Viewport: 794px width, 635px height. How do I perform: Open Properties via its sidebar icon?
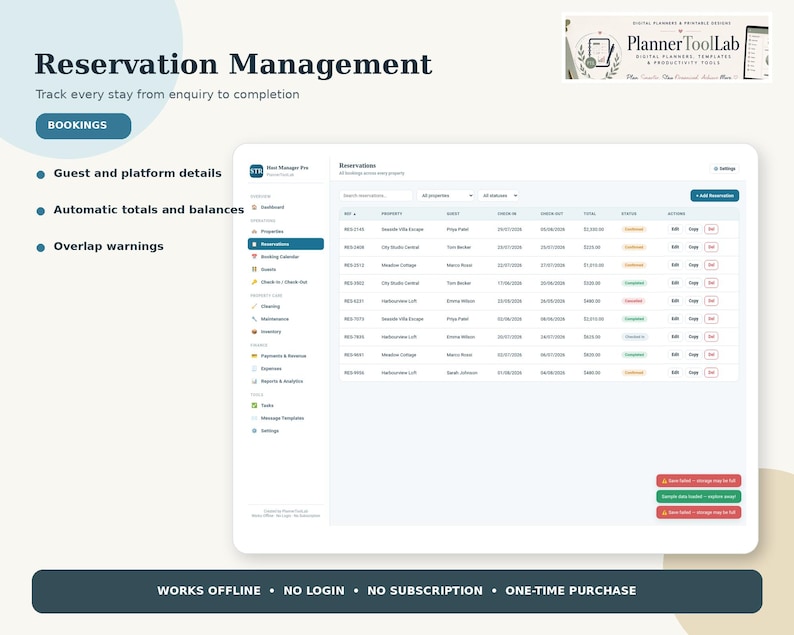tap(254, 231)
